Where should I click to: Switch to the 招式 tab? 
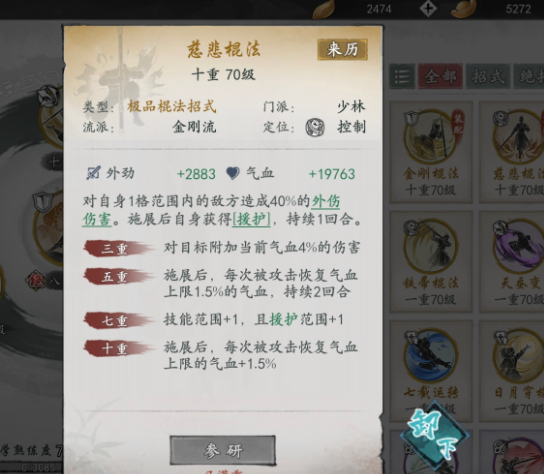click(487, 76)
